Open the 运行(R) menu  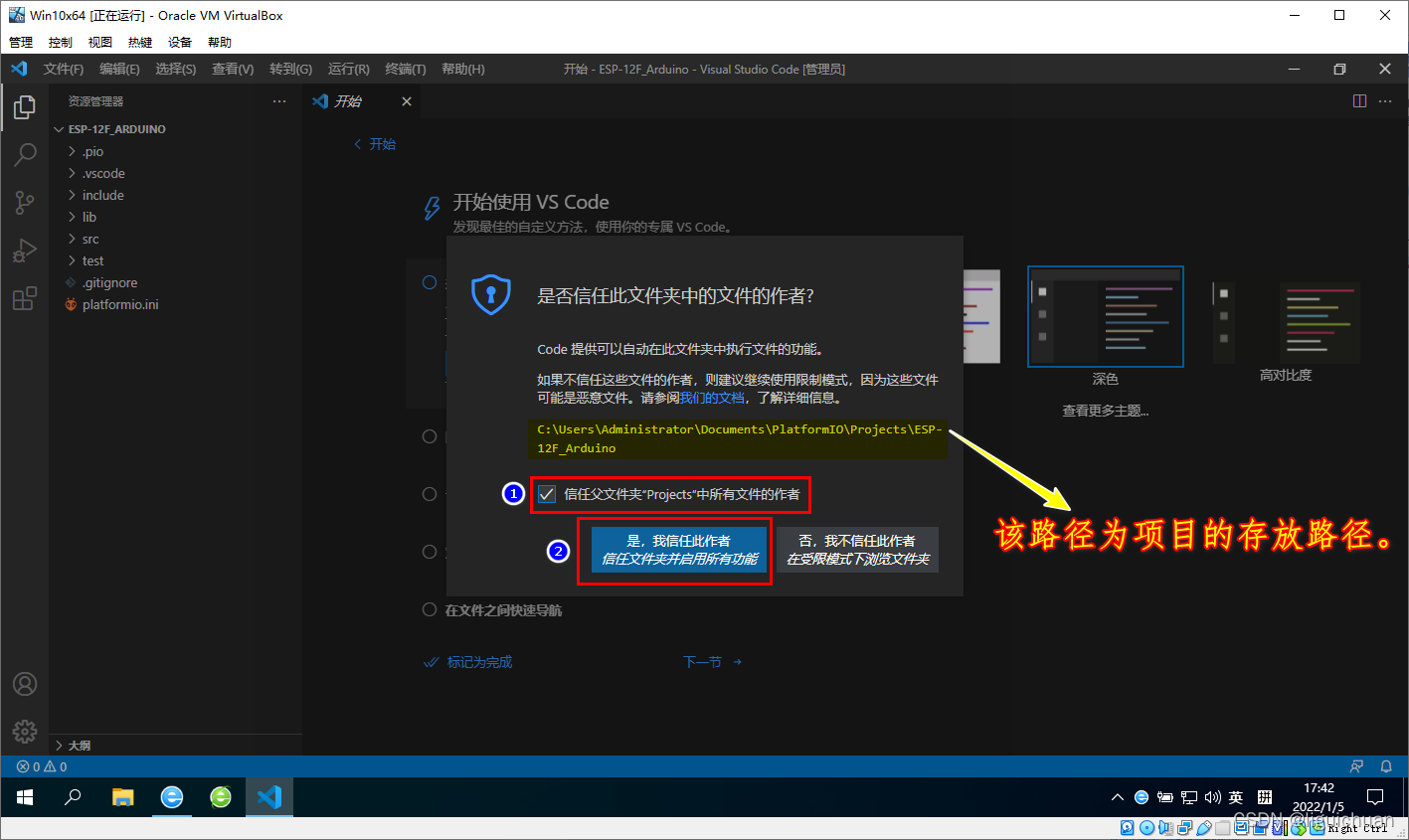[x=349, y=69]
